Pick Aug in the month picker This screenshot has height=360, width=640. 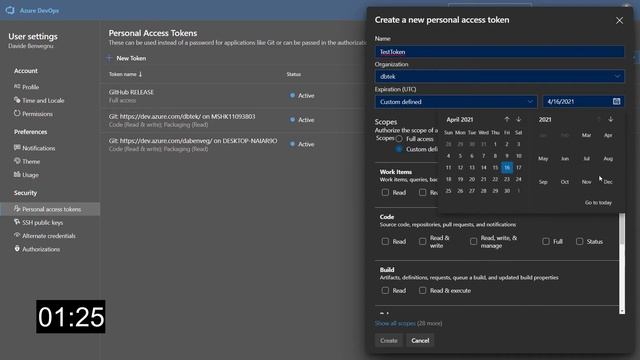pyautogui.click(x=608, y=158)
